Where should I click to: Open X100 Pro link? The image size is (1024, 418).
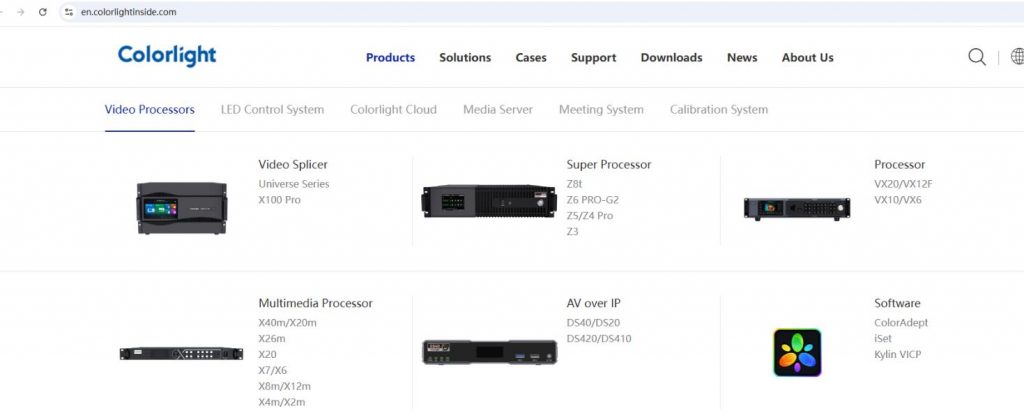tap(280, 200)
